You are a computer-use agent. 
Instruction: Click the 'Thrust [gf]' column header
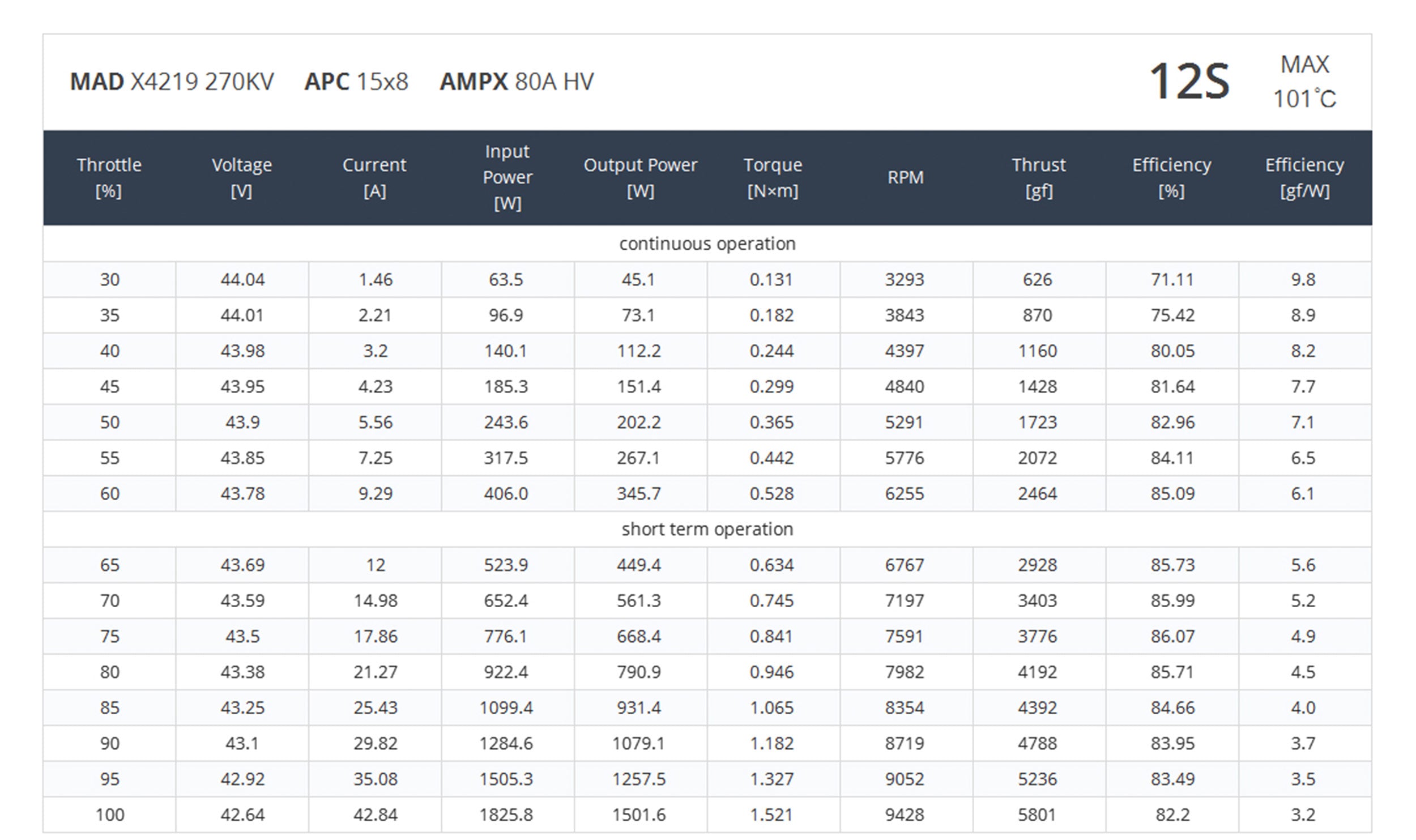(x=1039, y=177)
